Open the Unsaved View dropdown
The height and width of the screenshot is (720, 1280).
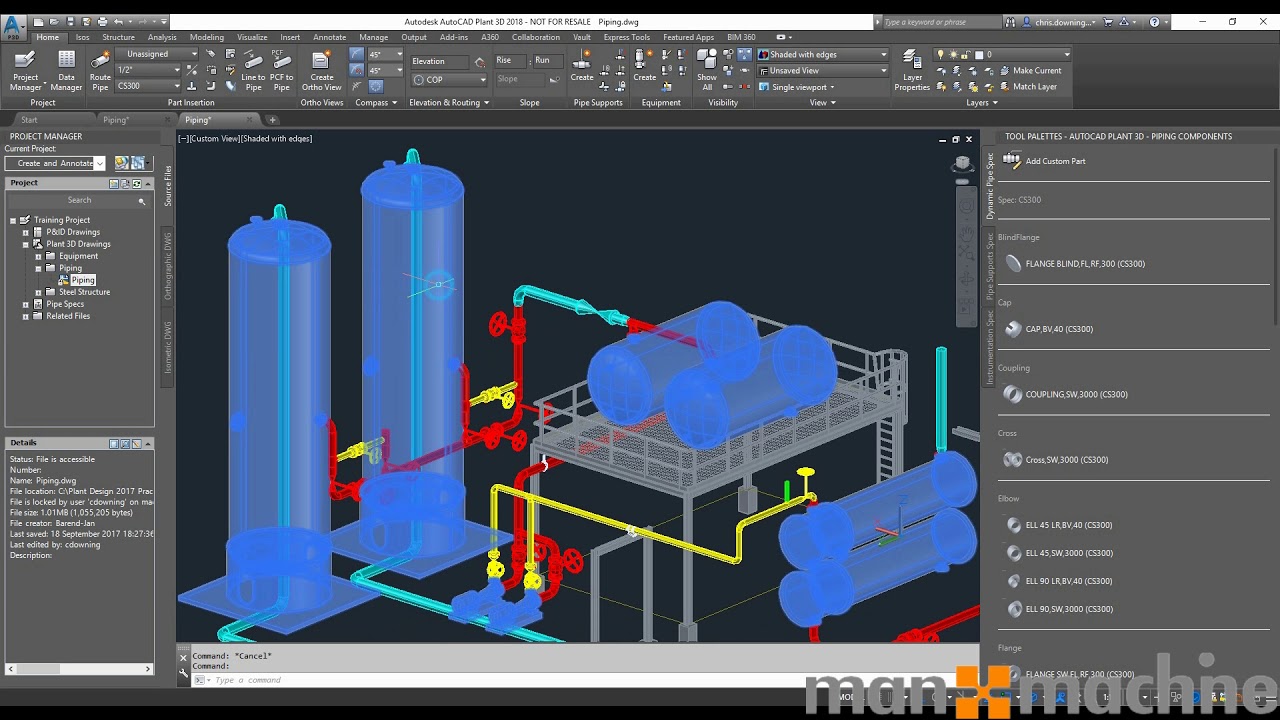822,70
